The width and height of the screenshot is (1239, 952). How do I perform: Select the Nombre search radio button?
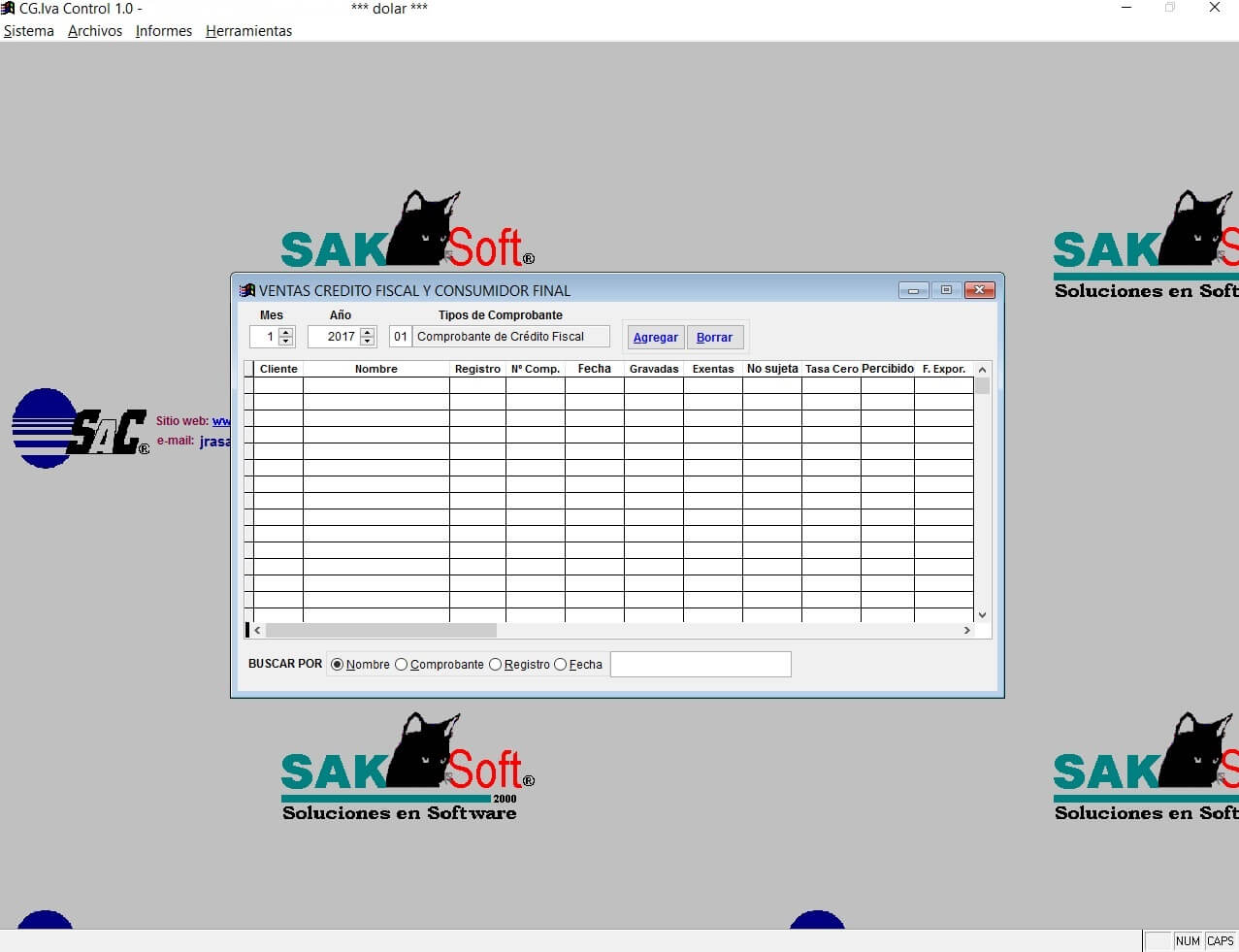[338, 665]
